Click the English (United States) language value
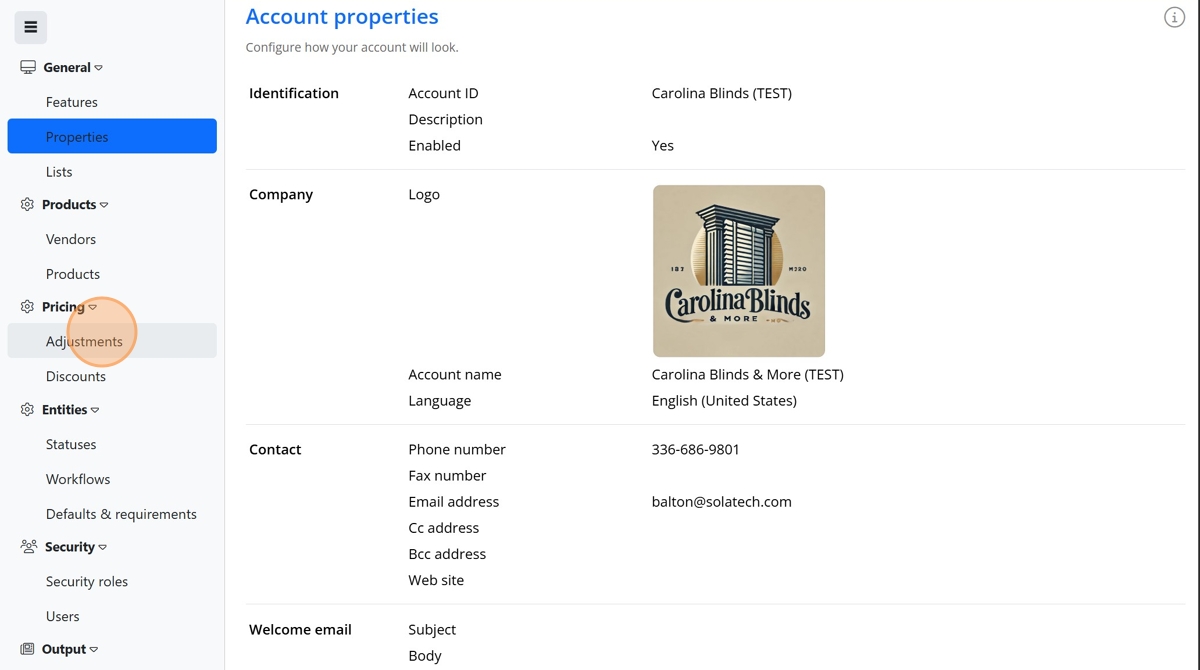The width and height of the screenshot is (1200, 670). (724, 400)
